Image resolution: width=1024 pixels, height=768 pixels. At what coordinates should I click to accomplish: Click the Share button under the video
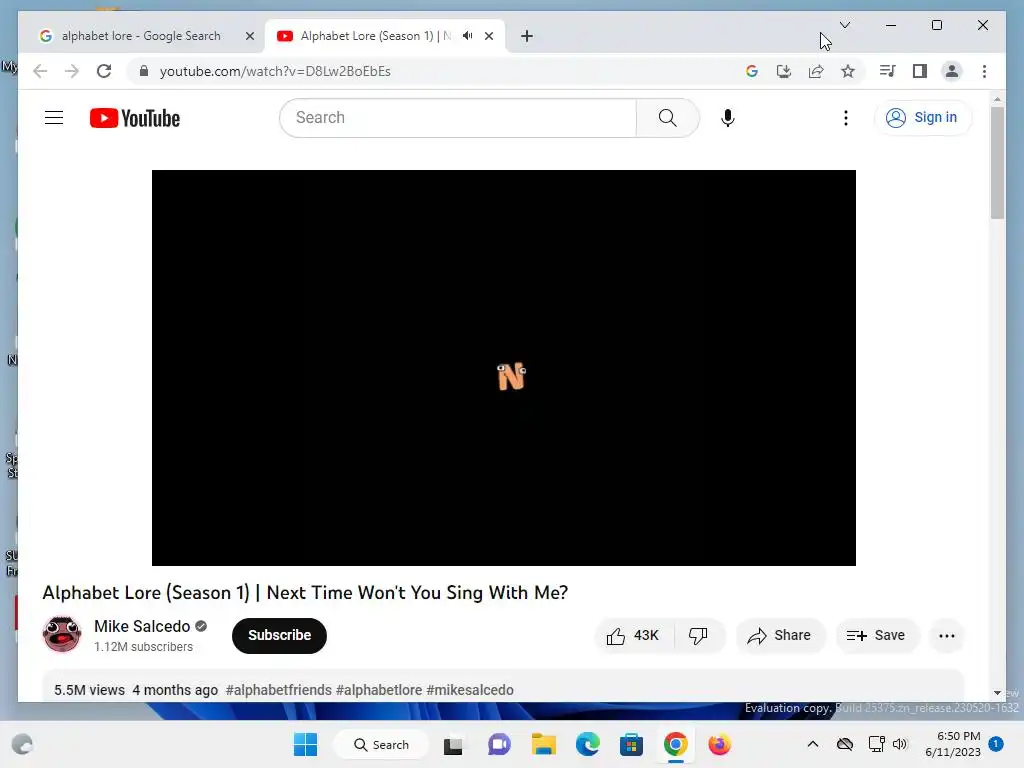(x=780, y=635)
